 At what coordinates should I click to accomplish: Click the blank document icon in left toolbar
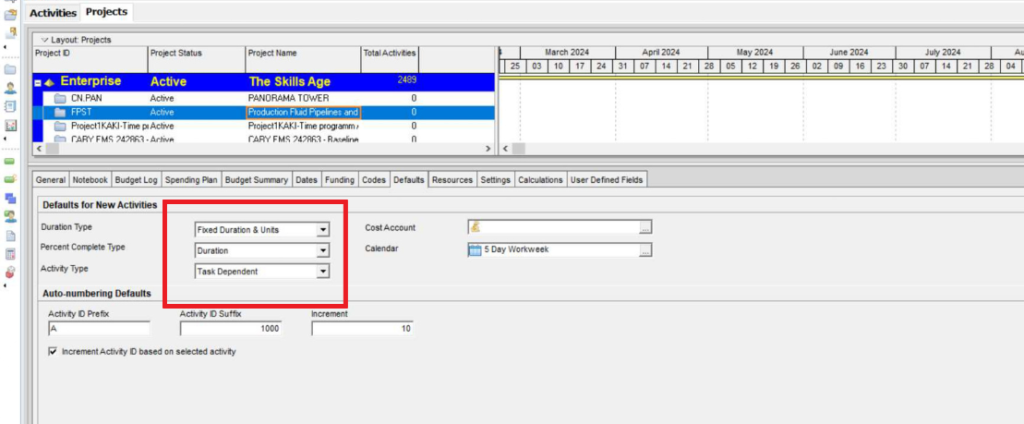click(10, 236)
